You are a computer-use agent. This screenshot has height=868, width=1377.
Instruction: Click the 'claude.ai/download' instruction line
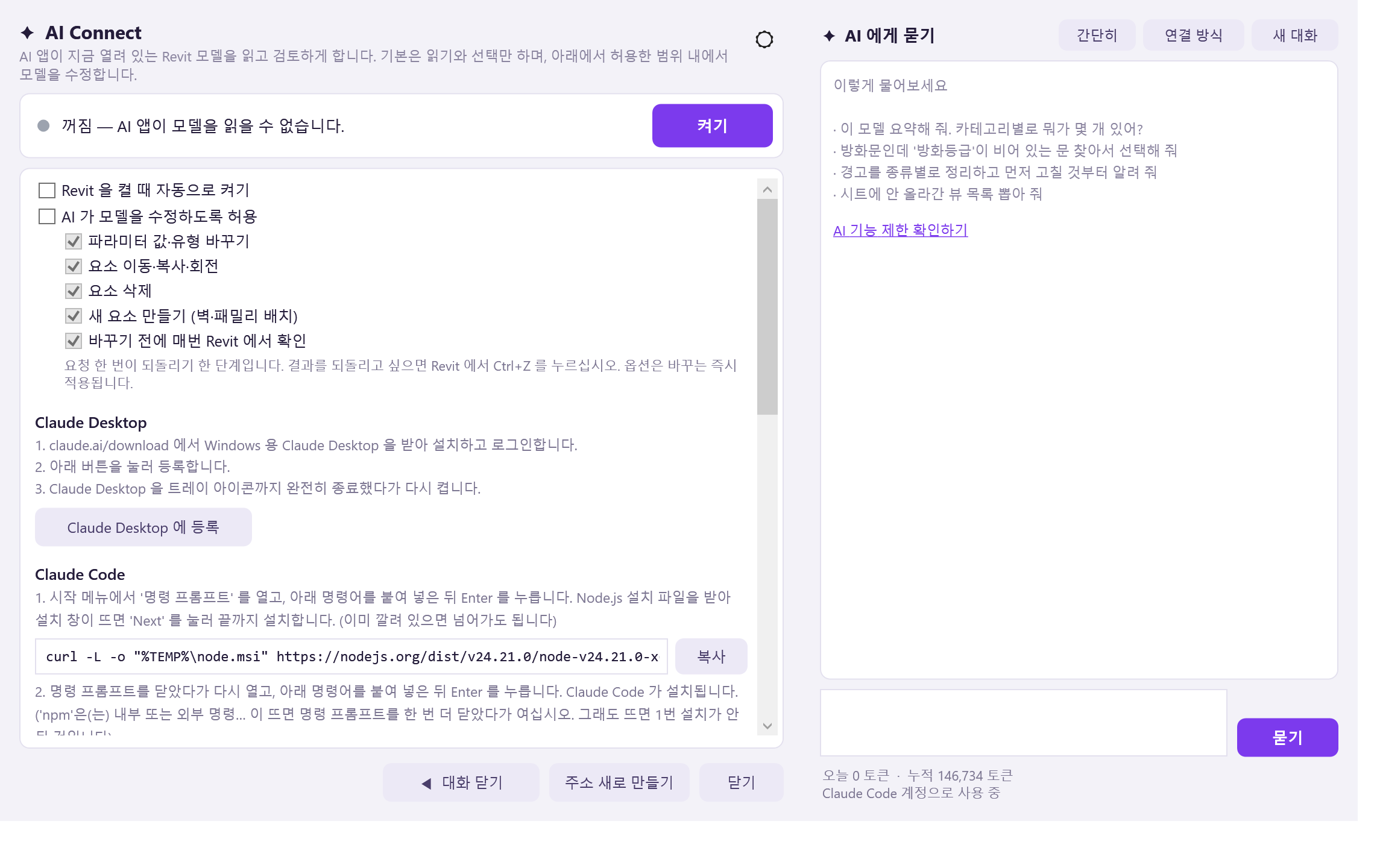pyautogui.click(x=306, y=445)
